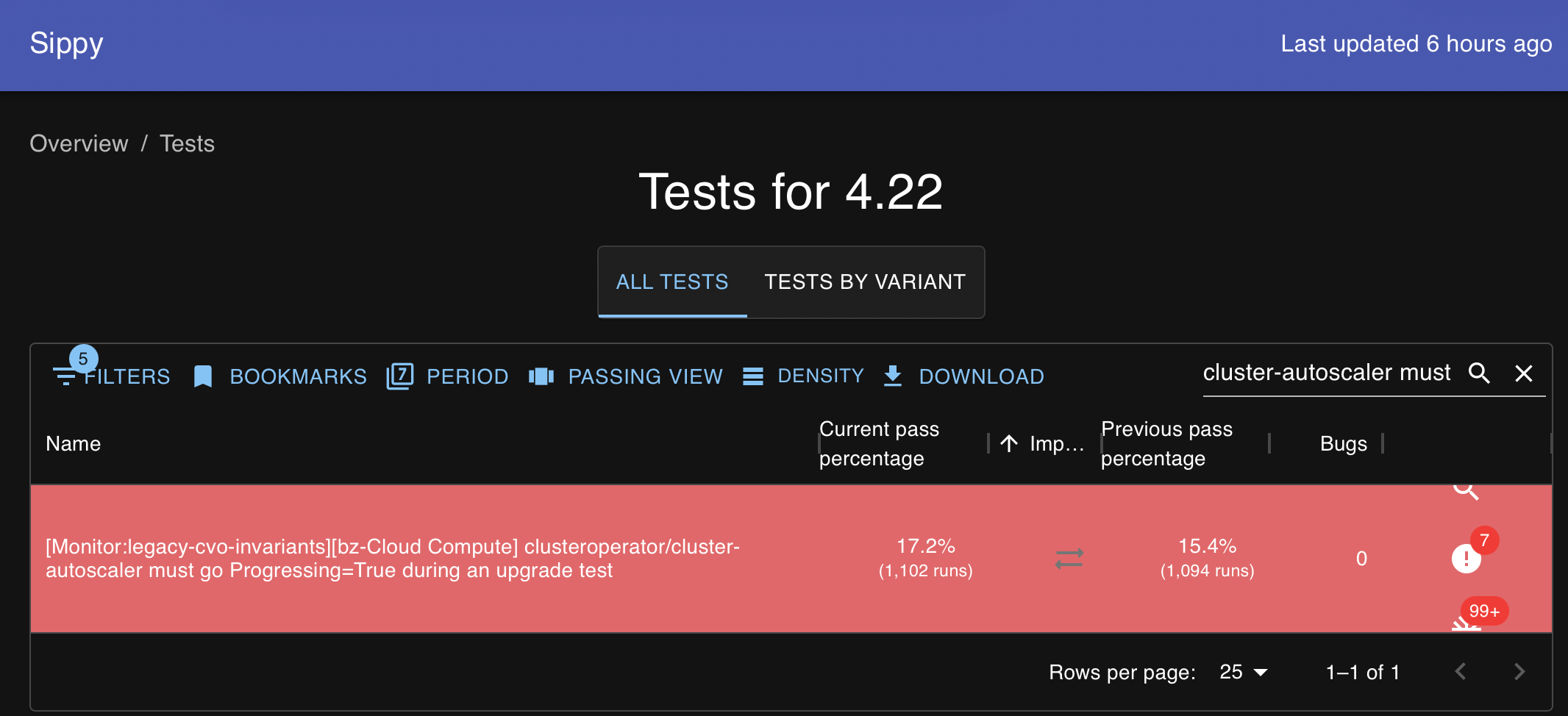Click the Filters funnel icon
This screenshot has width=1568, height=716.
[65, 376]
